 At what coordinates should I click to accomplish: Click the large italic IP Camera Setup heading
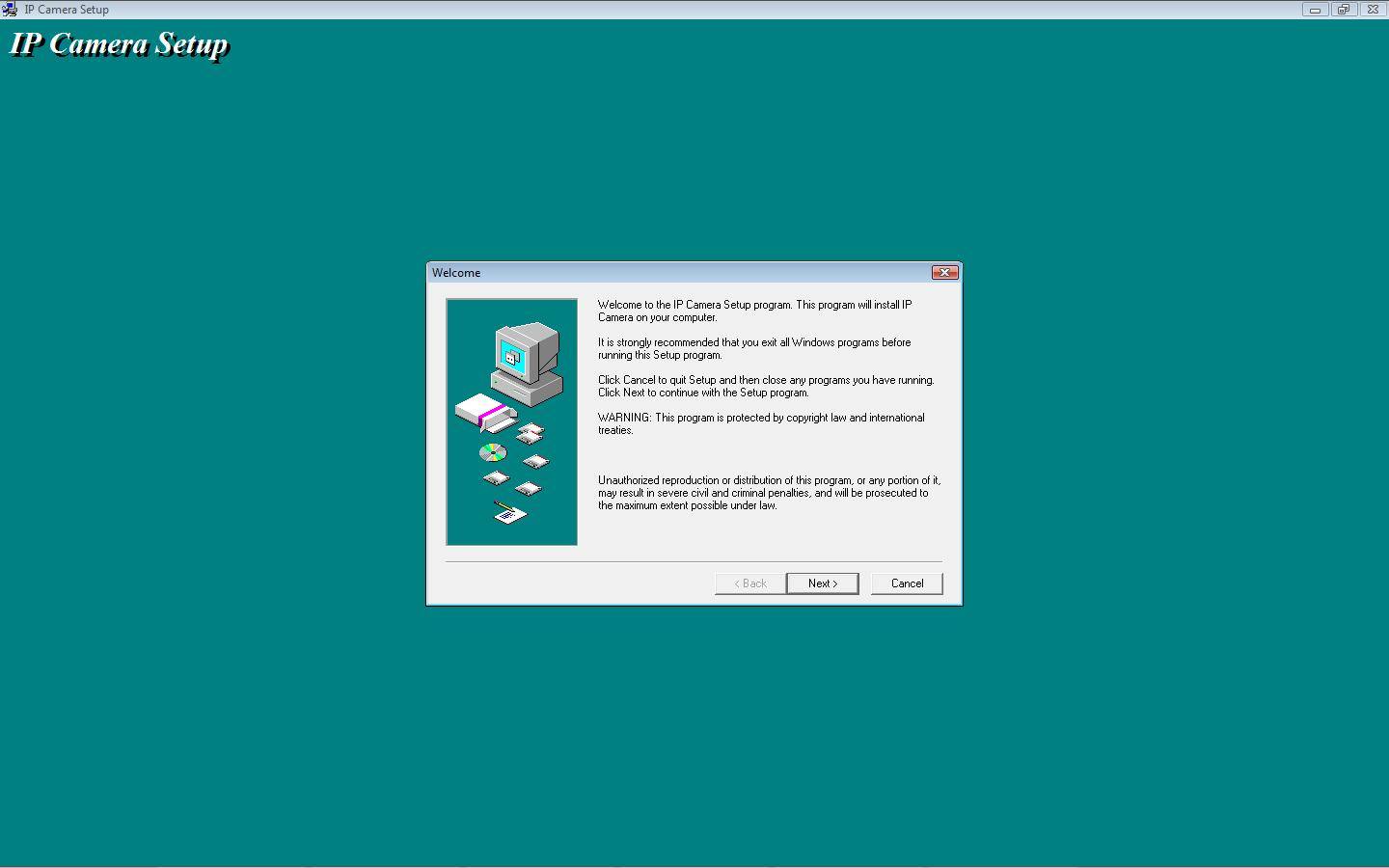[x=119, y=44]
